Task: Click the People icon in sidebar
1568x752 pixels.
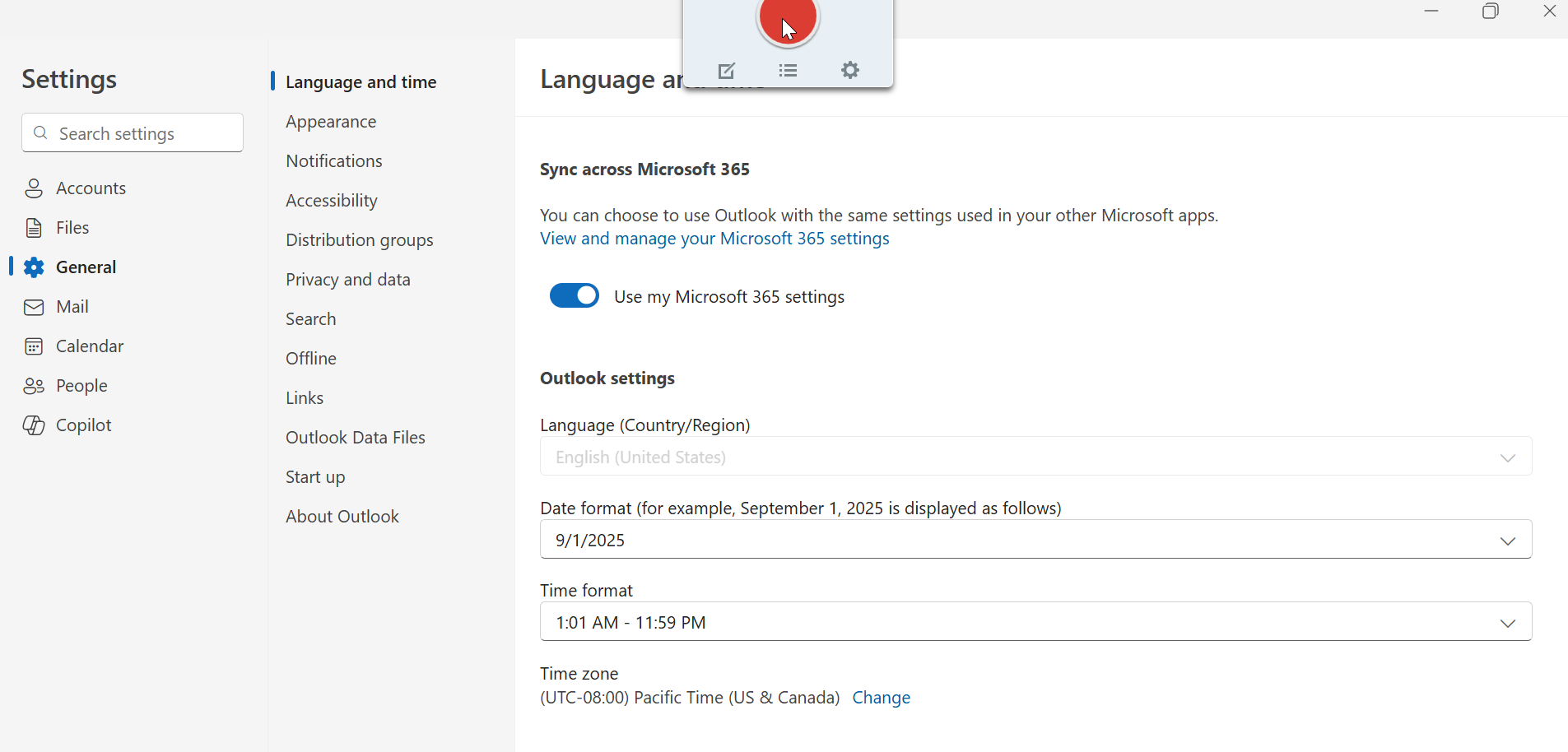Action: point(34,386)
